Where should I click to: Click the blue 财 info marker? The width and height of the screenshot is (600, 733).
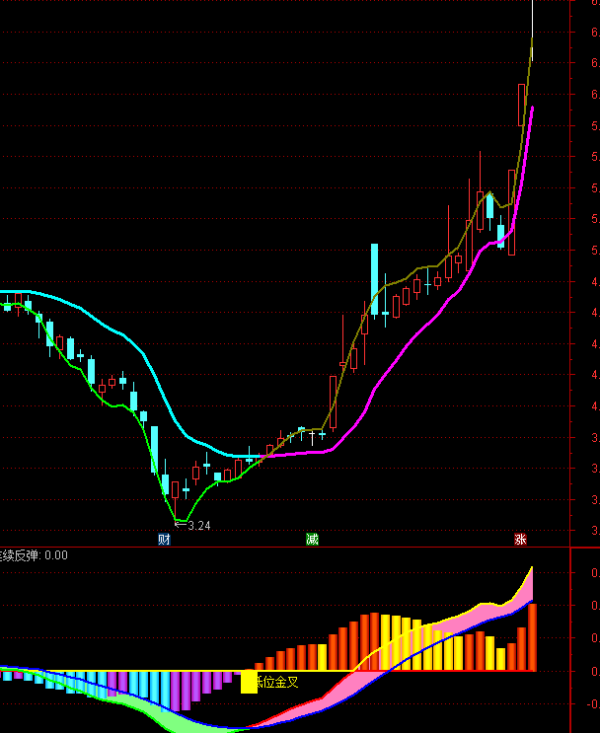[x=164, y=539]
